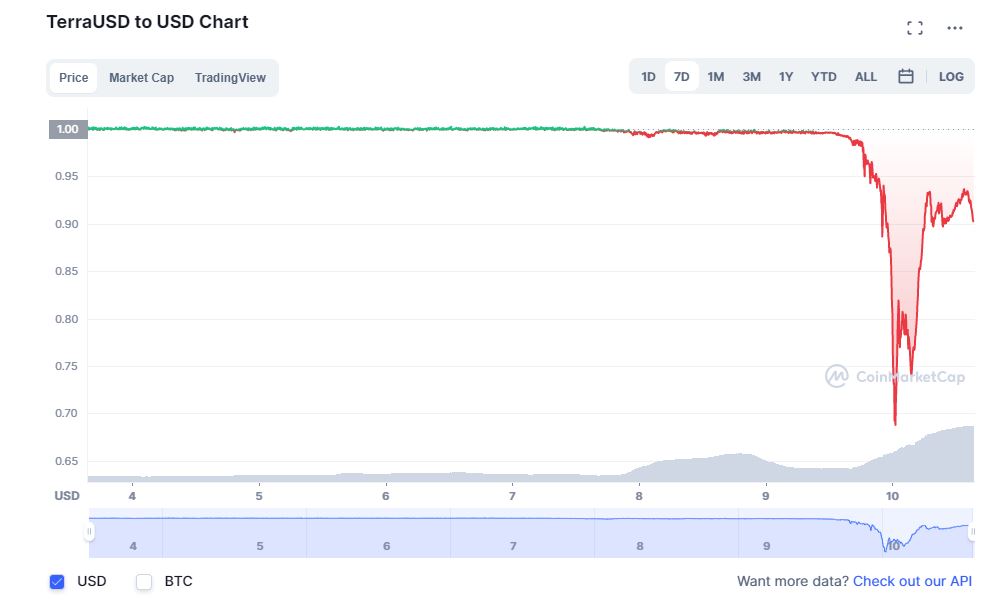Click the 10 date label on chart x-axis
1004x608 pixels.
click(x=892, y=496)
